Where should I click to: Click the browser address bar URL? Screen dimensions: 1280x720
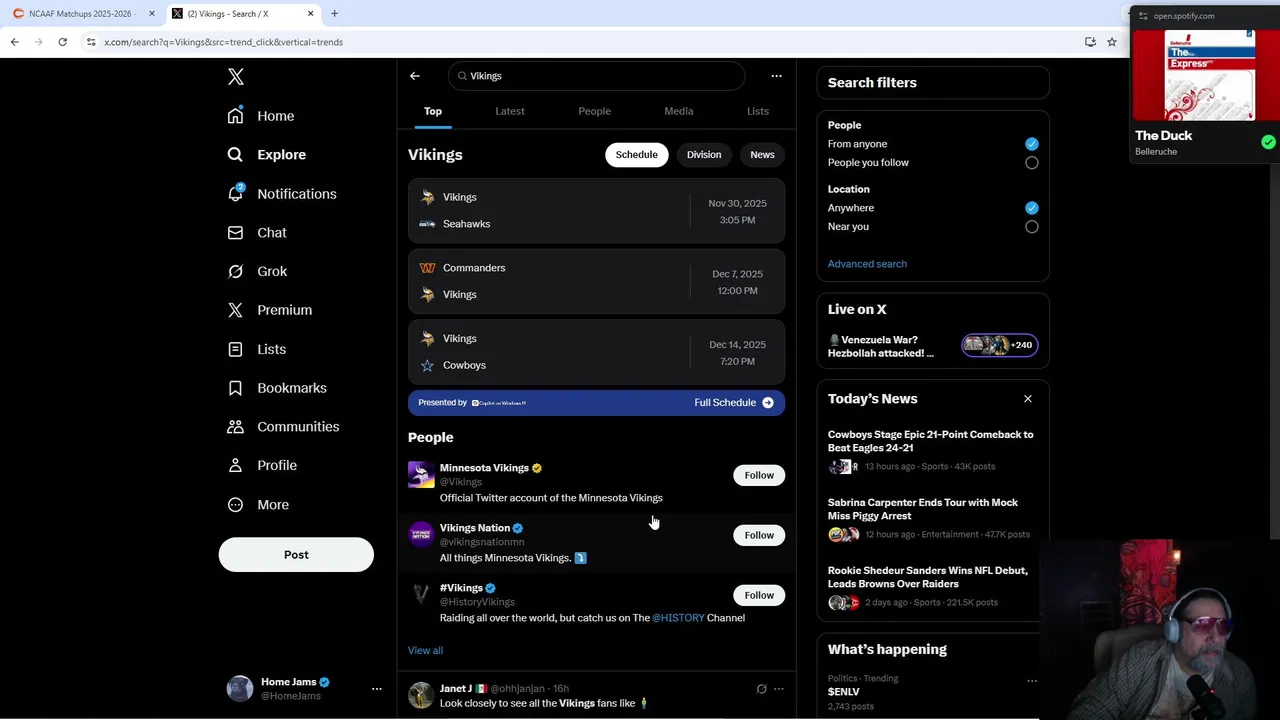click(223, 42)
